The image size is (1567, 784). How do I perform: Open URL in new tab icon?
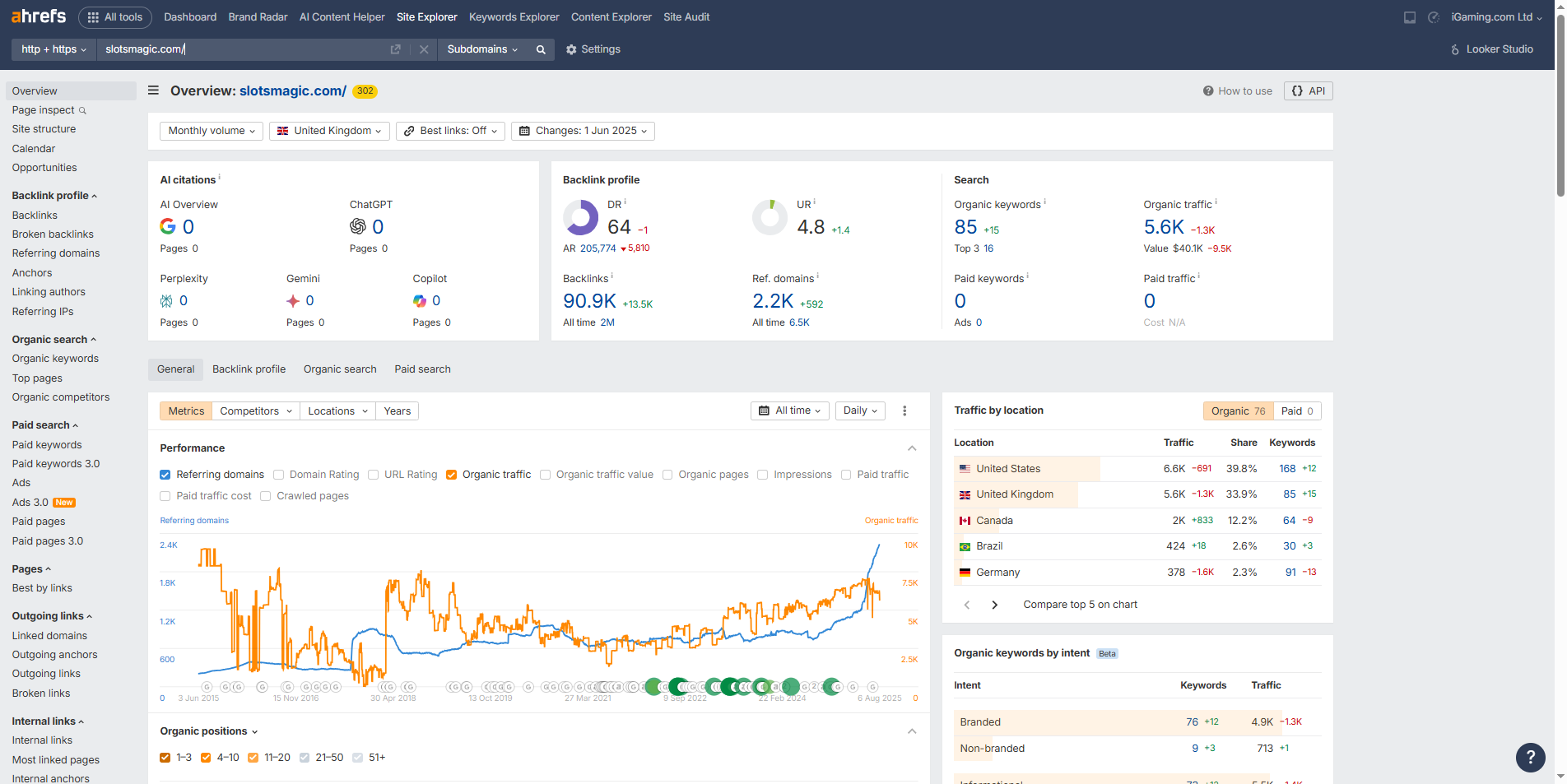(395, 49)
